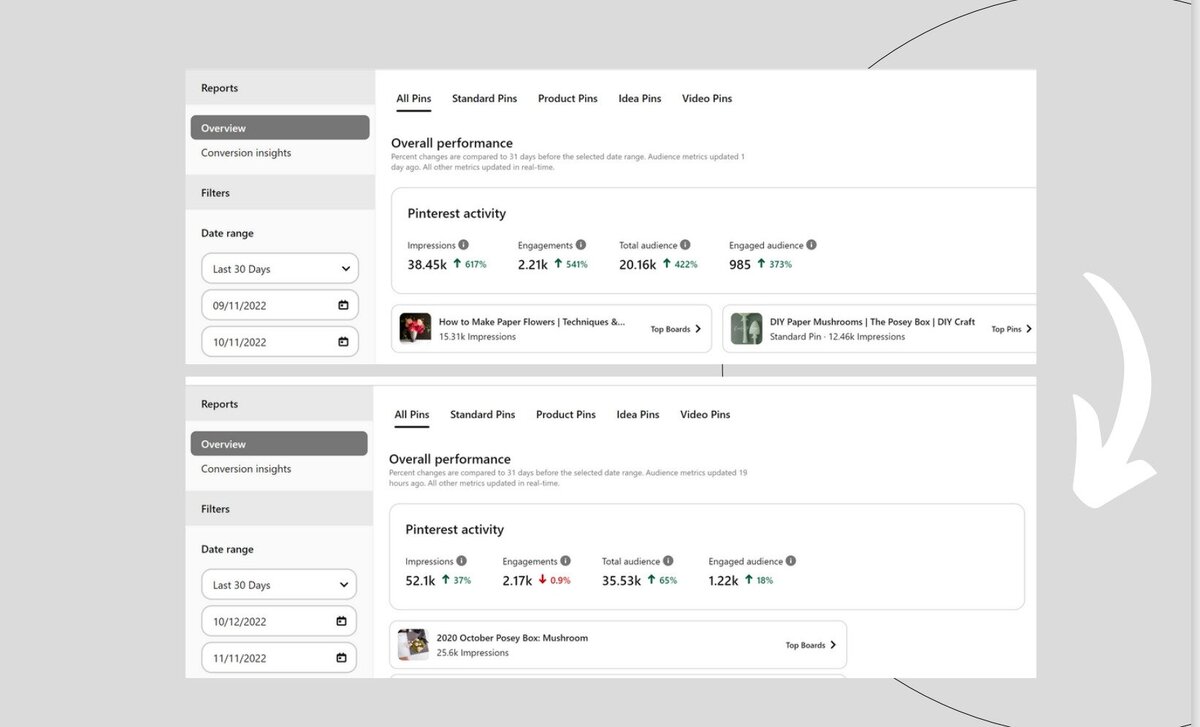1200x727 pixels.
Task: Click the info icon beside Impressions 38.45k
Action: pos(463,245)
